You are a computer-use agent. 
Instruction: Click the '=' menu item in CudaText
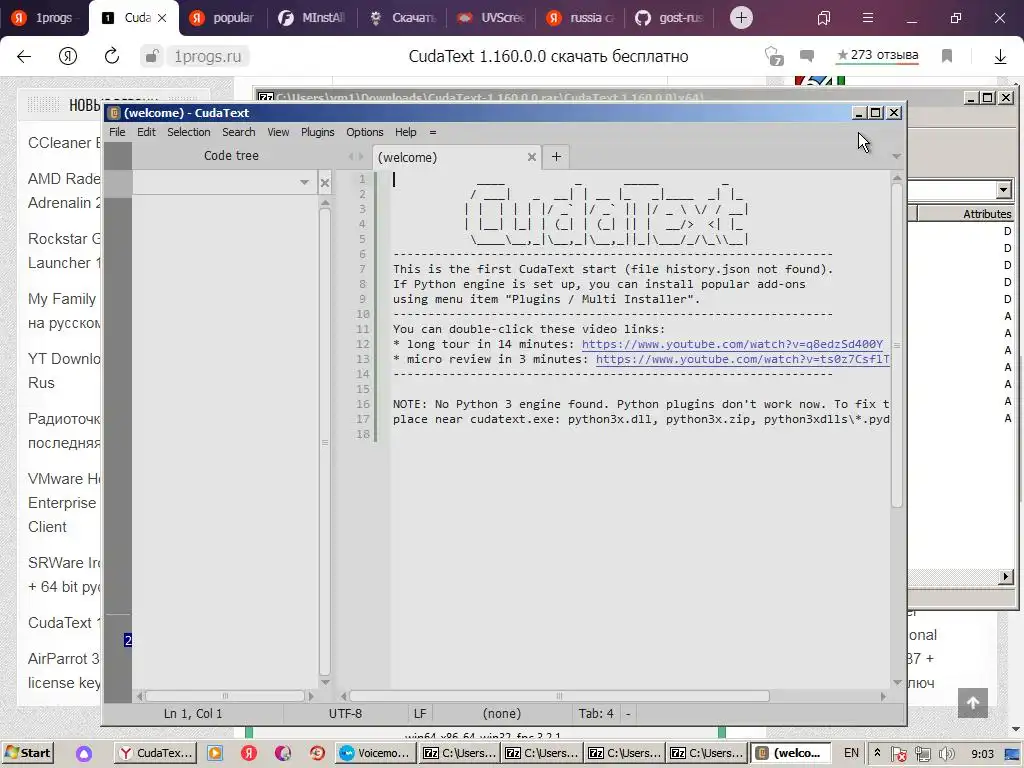point(432,132)
